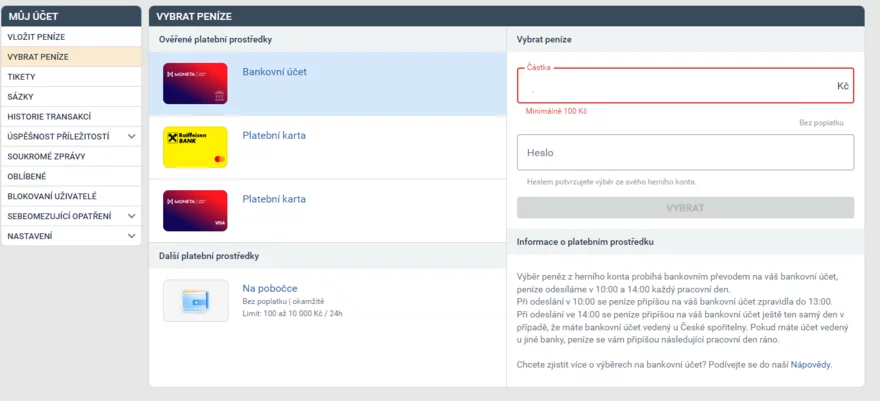Click the wallet icon for Na pobočce

[x=196, y=301]
